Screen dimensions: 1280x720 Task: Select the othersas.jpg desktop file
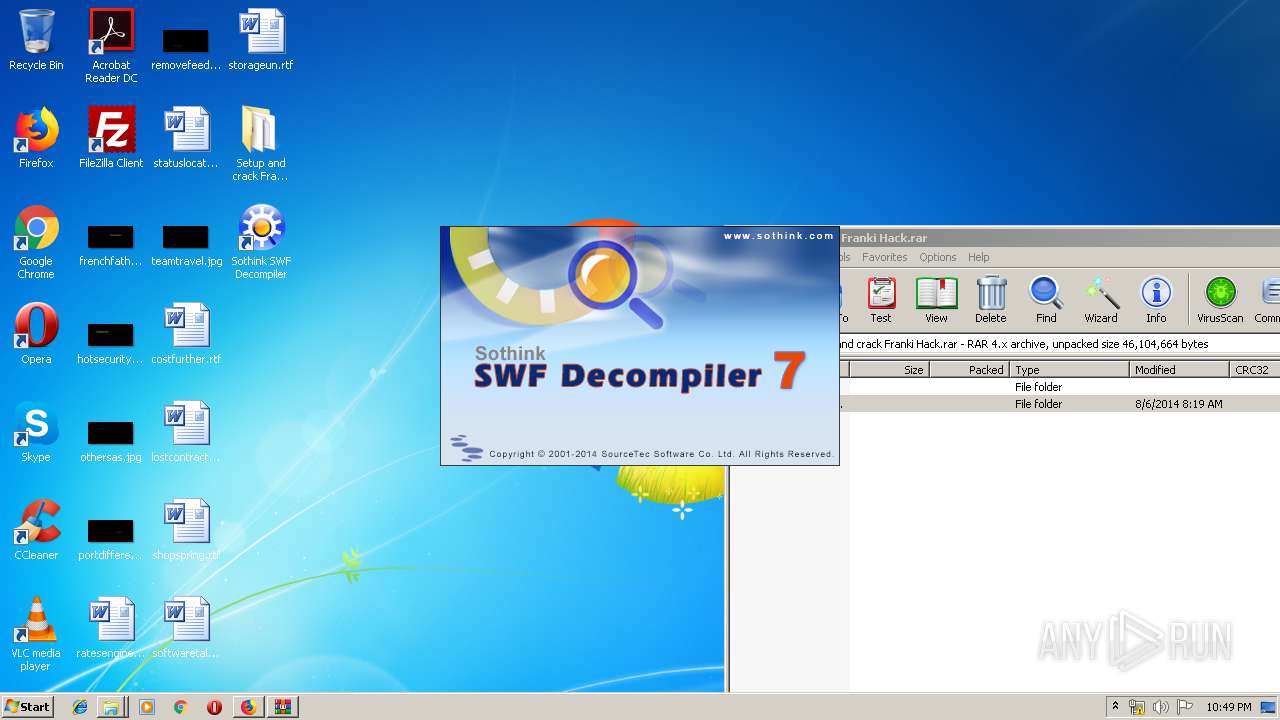(111, 441)
